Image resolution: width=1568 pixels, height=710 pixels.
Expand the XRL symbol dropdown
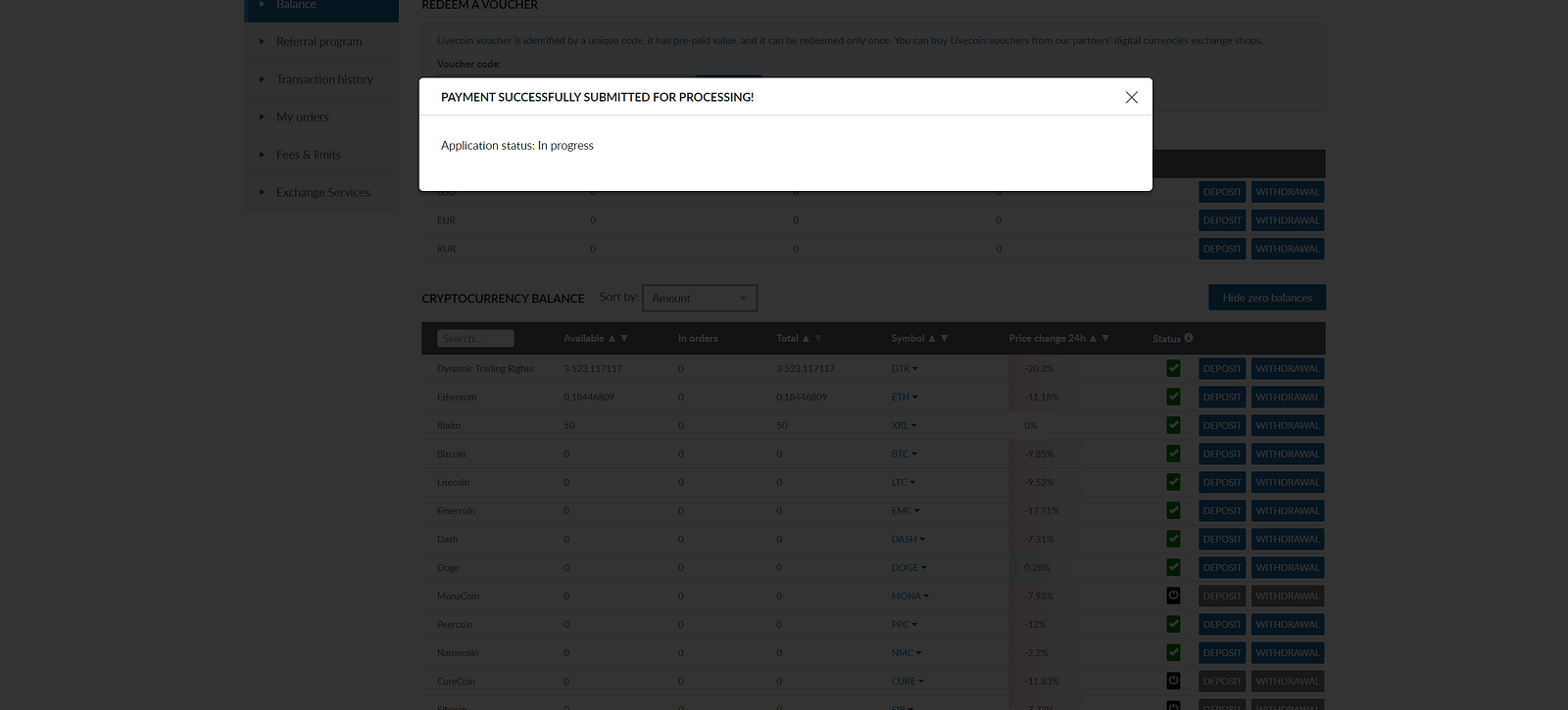905,426
